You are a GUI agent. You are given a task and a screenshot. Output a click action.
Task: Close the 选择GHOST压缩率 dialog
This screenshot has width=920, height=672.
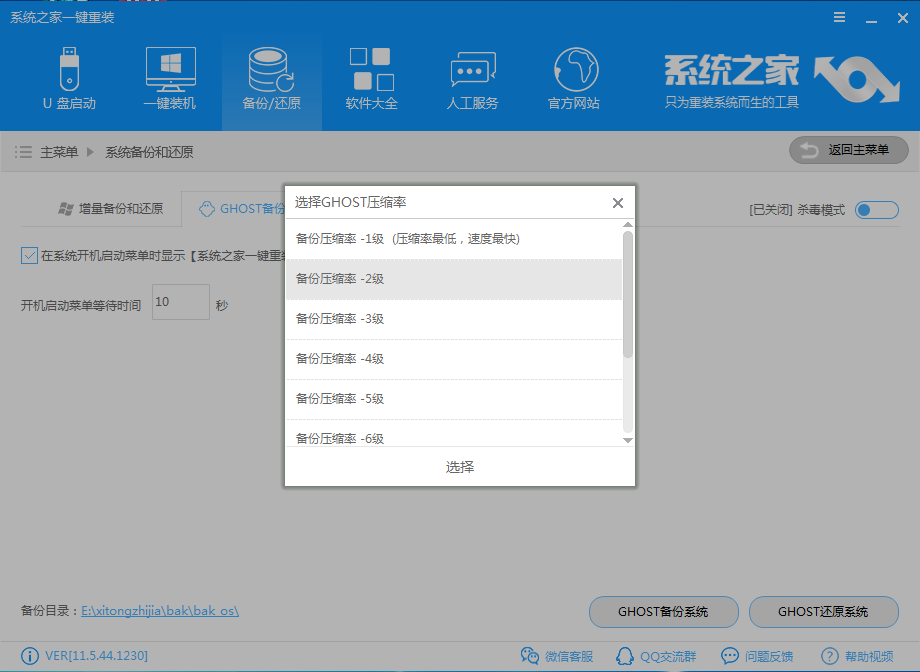(x=618, y=202)
